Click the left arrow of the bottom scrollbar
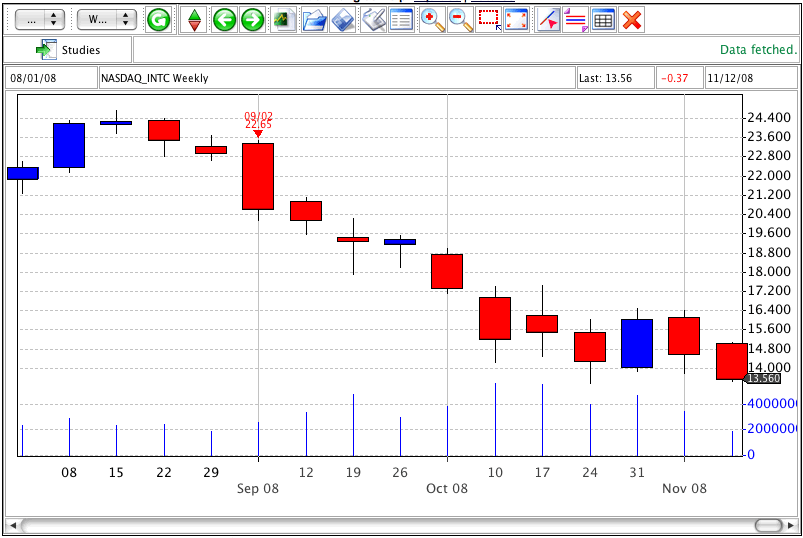The image size is (803, 538). (x=13, y=525)
